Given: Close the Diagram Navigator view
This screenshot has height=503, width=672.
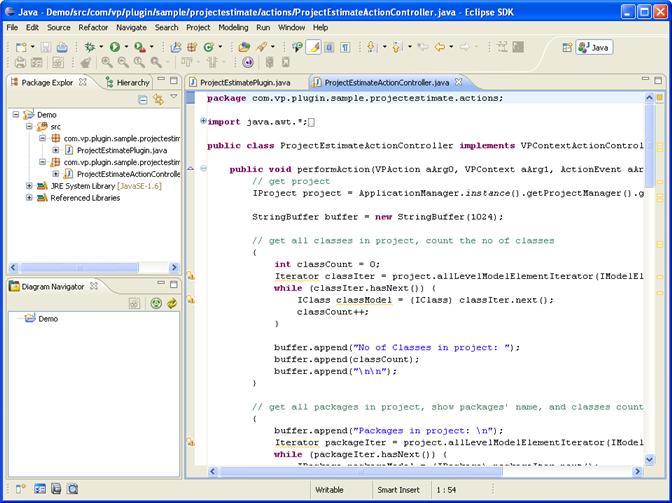Looking at the screenshot, I should pos(94,286).
